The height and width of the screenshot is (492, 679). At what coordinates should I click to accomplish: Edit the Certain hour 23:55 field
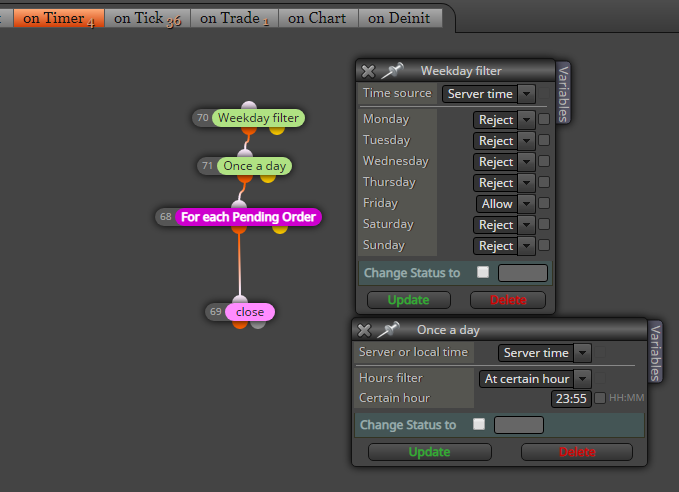pyautogui.click(x=571, y=398)
